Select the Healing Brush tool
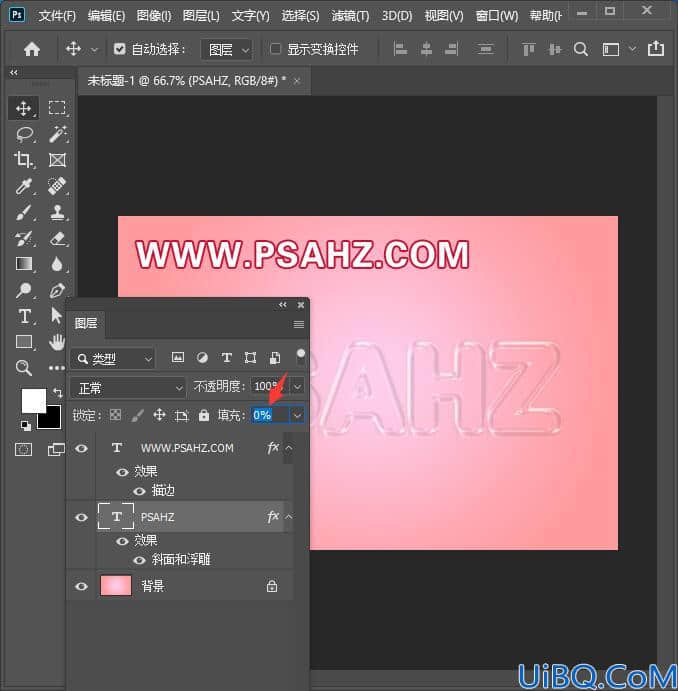The width and height of the screenshot is (678, 691). (x=57, y=186)
